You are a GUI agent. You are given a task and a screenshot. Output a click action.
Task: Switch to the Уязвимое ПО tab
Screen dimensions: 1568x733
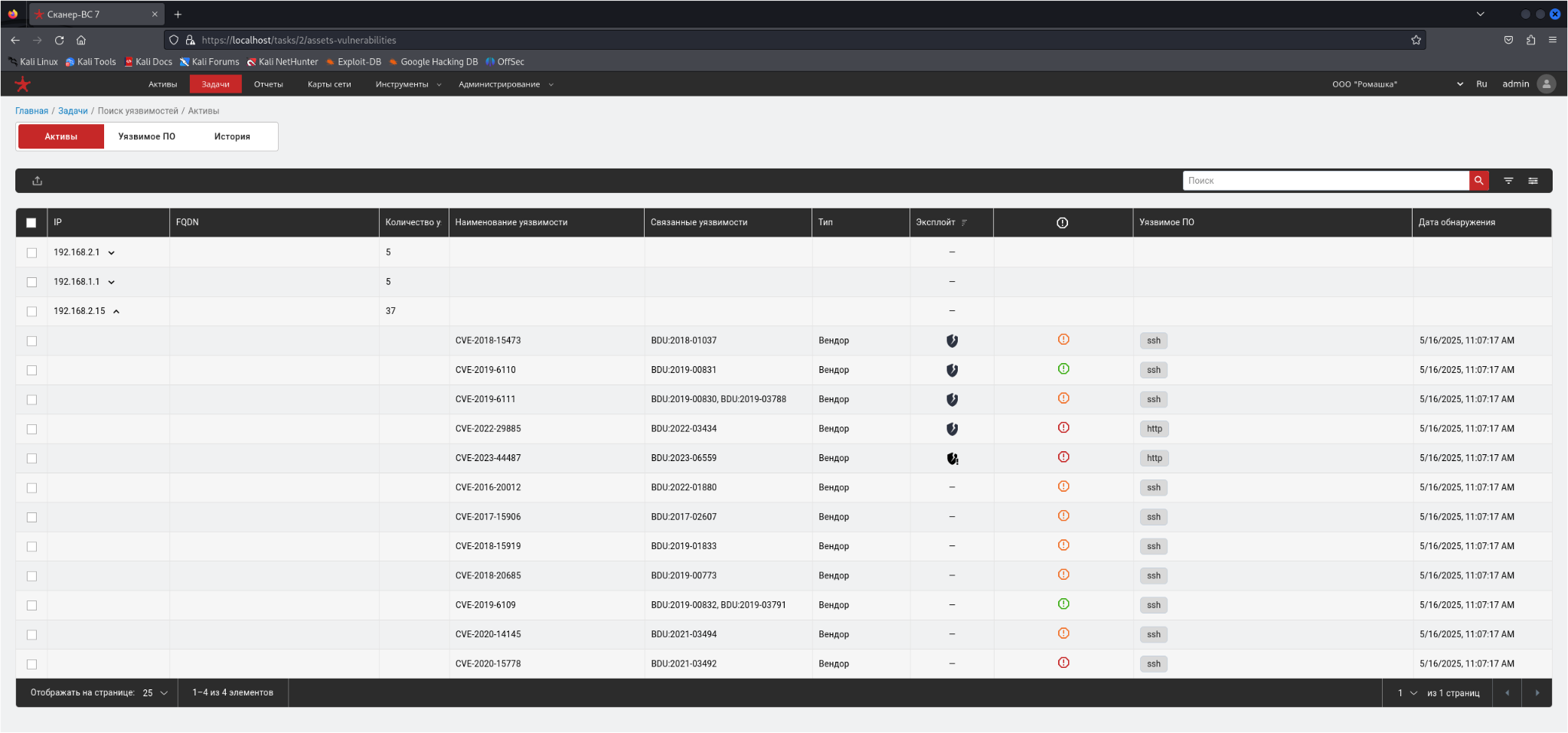click(146, 136)
